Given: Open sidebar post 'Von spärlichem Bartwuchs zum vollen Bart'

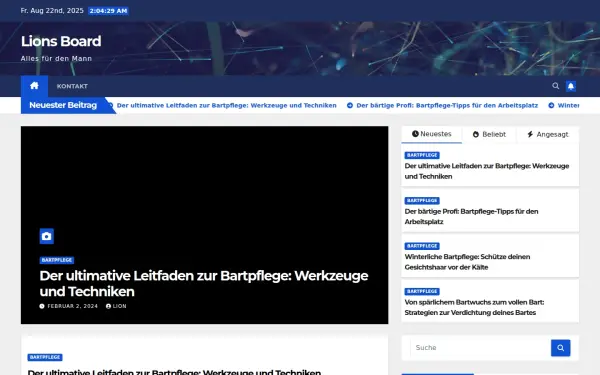Looking at the screenshot, I should pos(474,307).
